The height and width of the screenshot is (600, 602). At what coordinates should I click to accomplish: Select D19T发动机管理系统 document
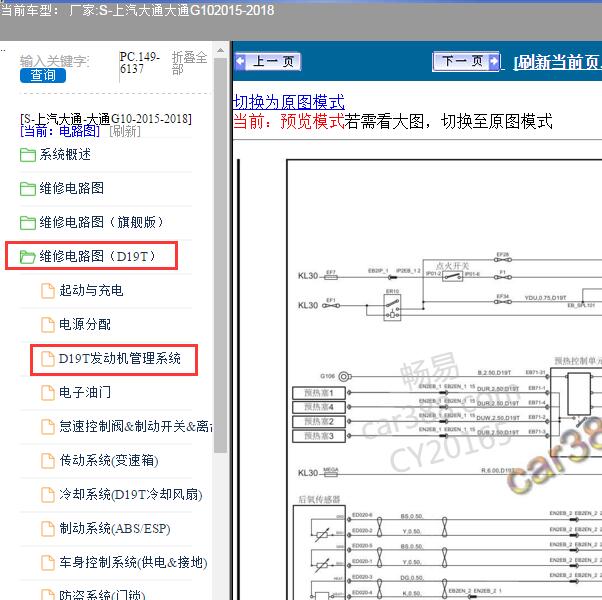click(x=119, y=359)
